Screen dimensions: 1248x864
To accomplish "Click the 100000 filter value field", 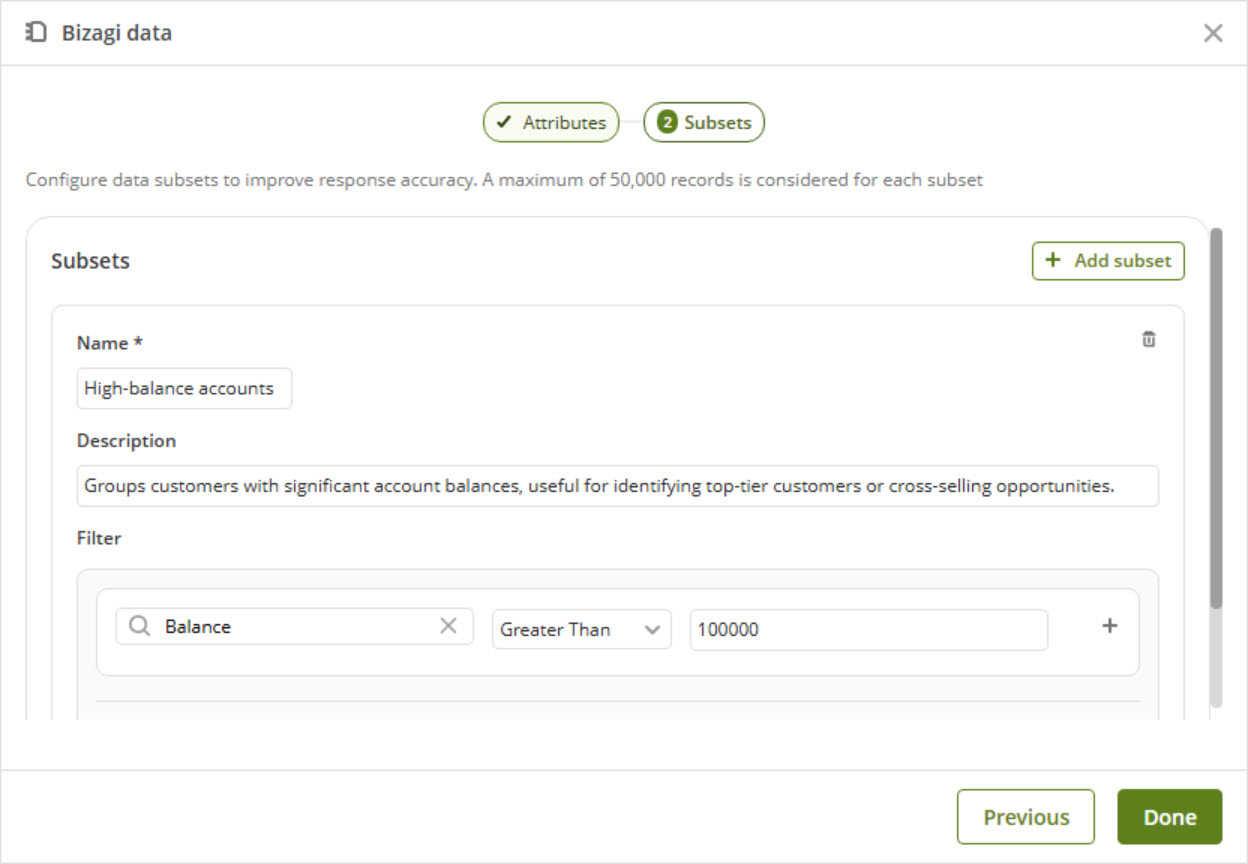I will point(868,630).
